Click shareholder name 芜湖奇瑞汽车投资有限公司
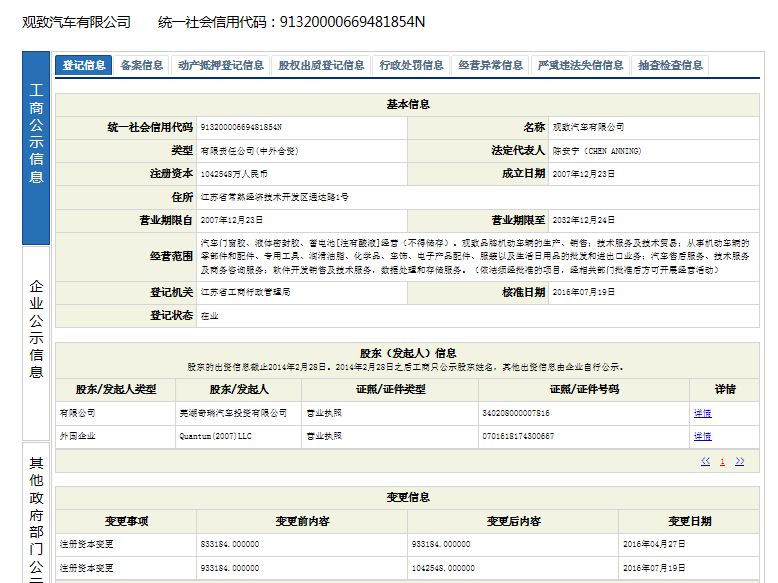This screenshot has height=583, width=778. pos(233,413)
